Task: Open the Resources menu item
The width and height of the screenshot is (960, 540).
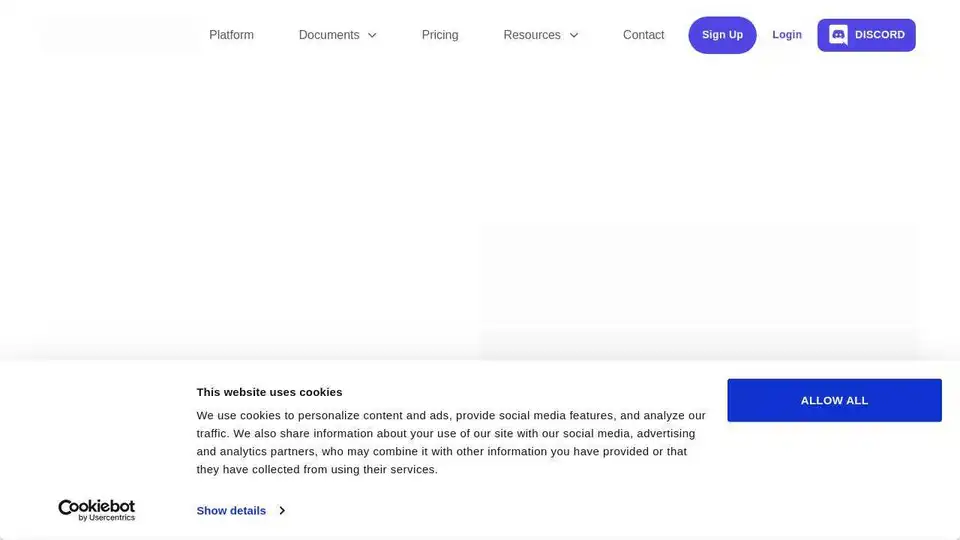Action: pos(531,35)
